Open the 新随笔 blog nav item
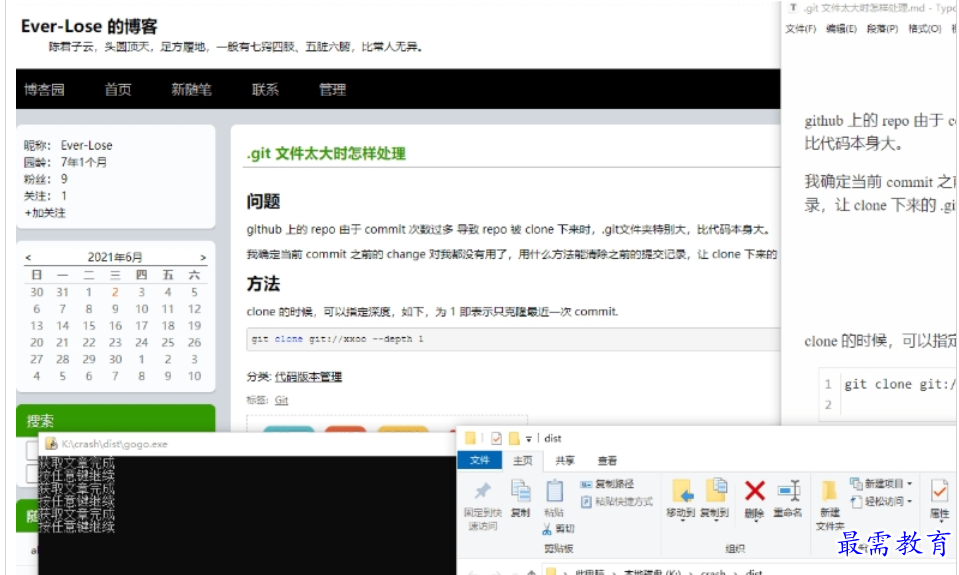This screenshot has width=959, height=575. 191,89
